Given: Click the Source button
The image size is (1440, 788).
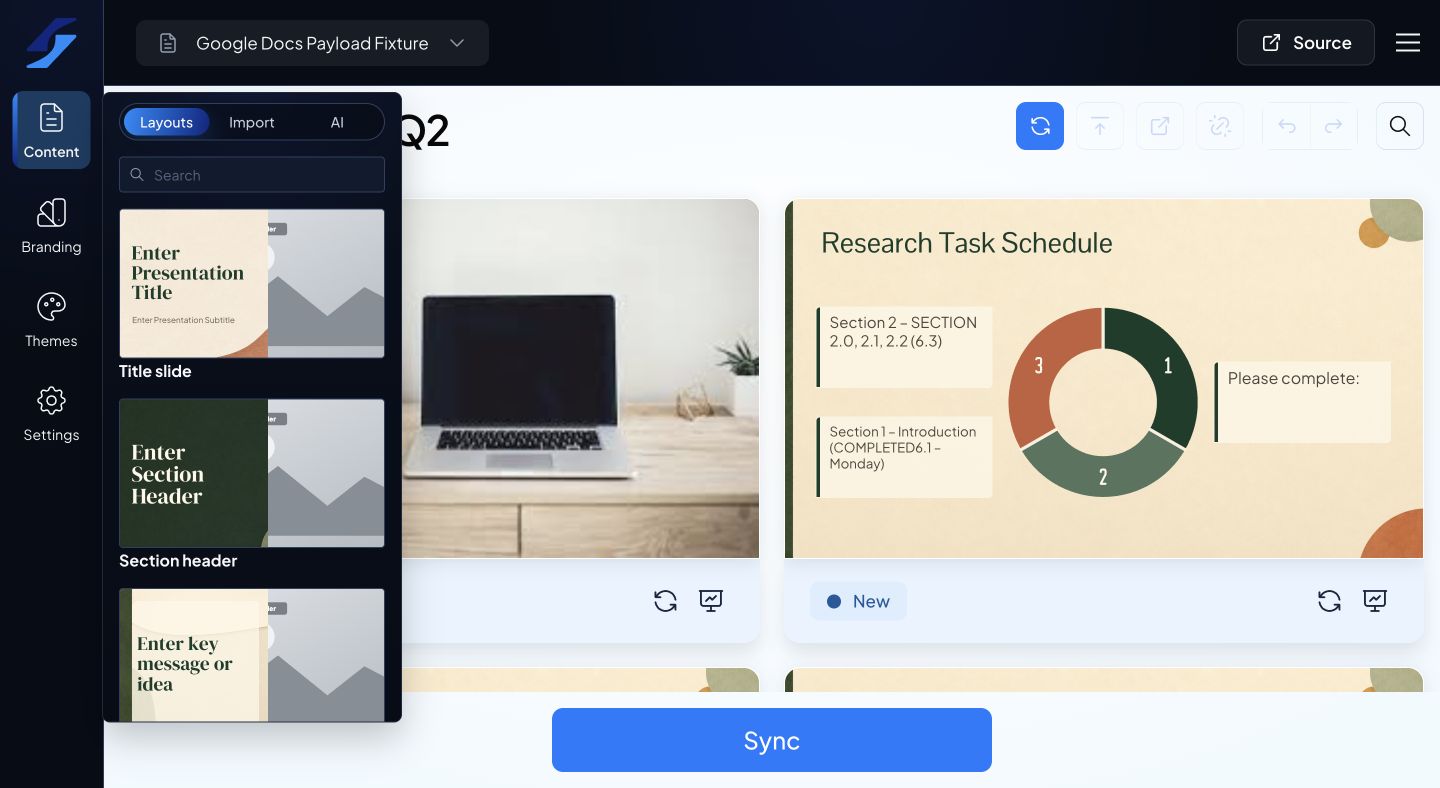Looking at the screenshot, I should point(1306,43).
